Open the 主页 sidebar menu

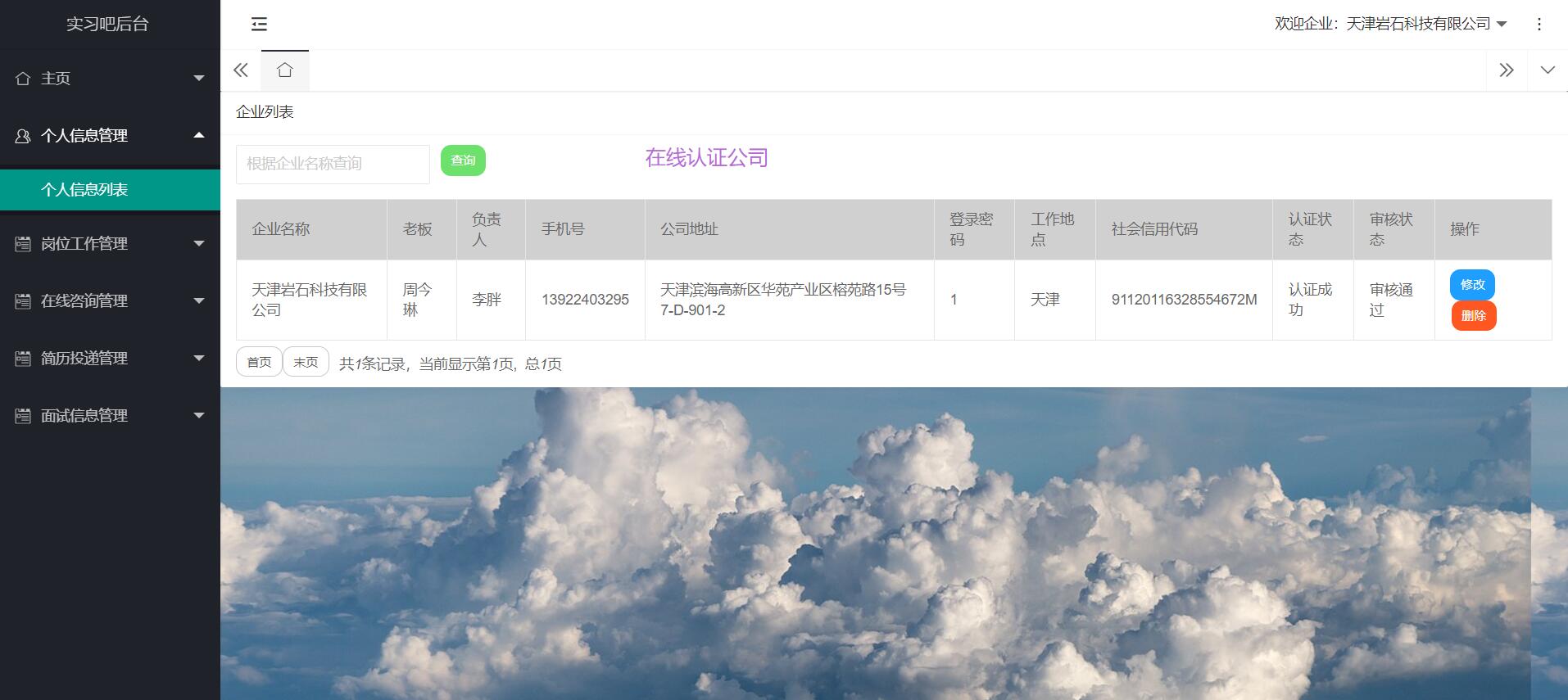pos(110,79)
